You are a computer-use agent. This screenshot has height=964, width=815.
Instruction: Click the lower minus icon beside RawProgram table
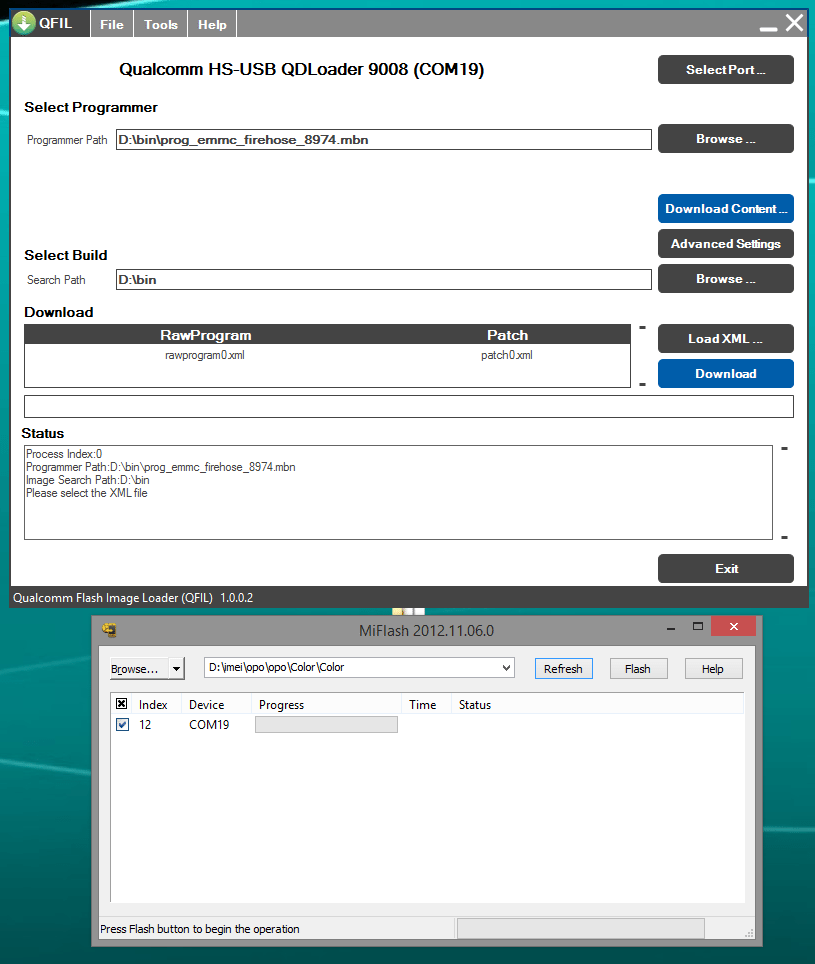pos(642,384)
